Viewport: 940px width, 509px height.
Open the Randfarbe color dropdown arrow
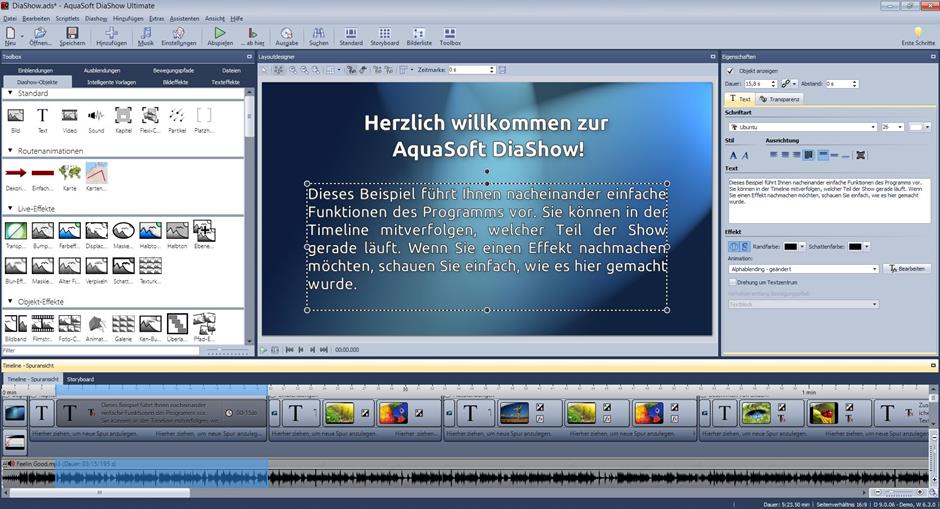point(802,246)
